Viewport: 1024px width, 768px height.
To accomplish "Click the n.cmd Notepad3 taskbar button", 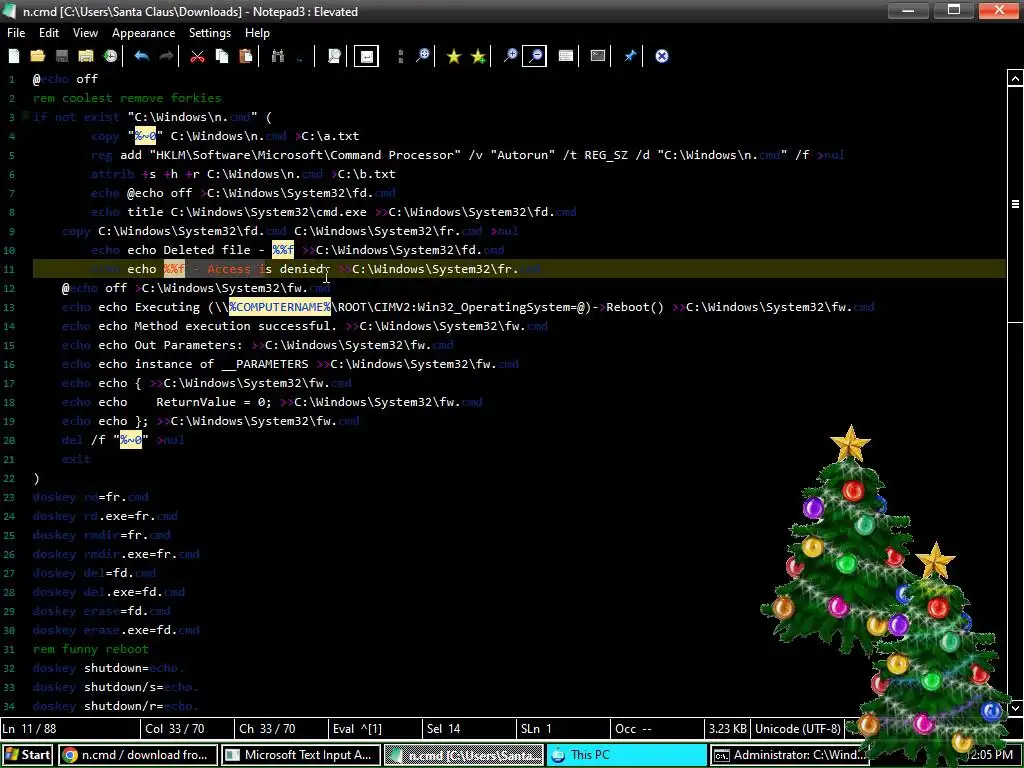I will click(464, 755).
